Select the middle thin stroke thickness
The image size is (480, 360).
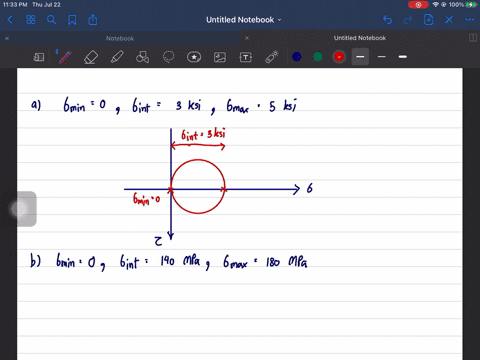tap(382, 57)
